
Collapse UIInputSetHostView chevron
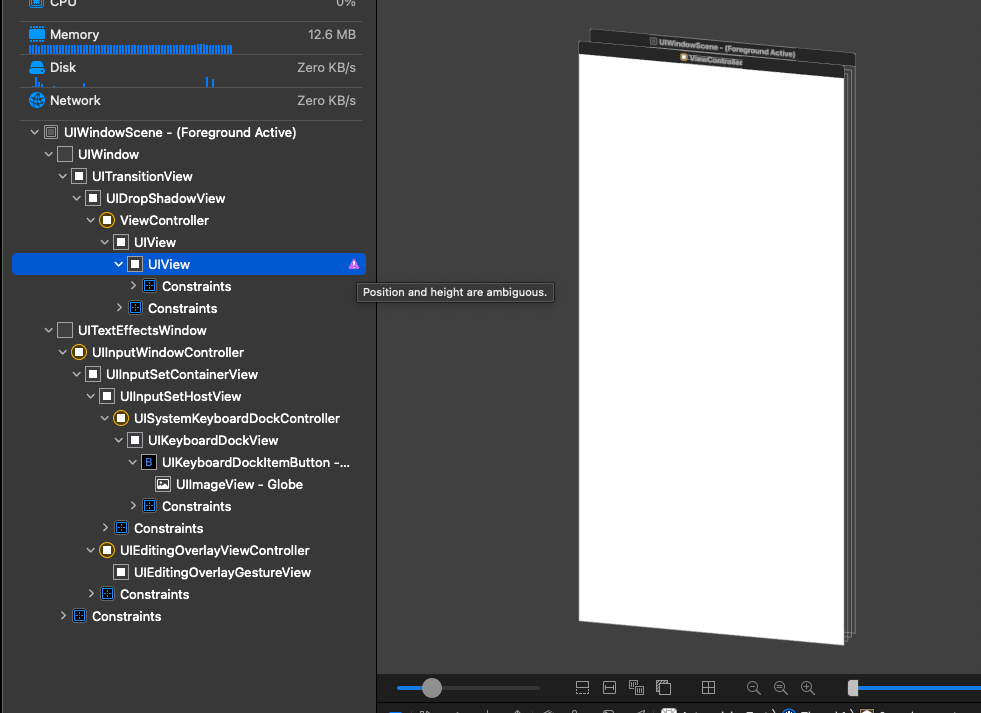coord(91,396)
